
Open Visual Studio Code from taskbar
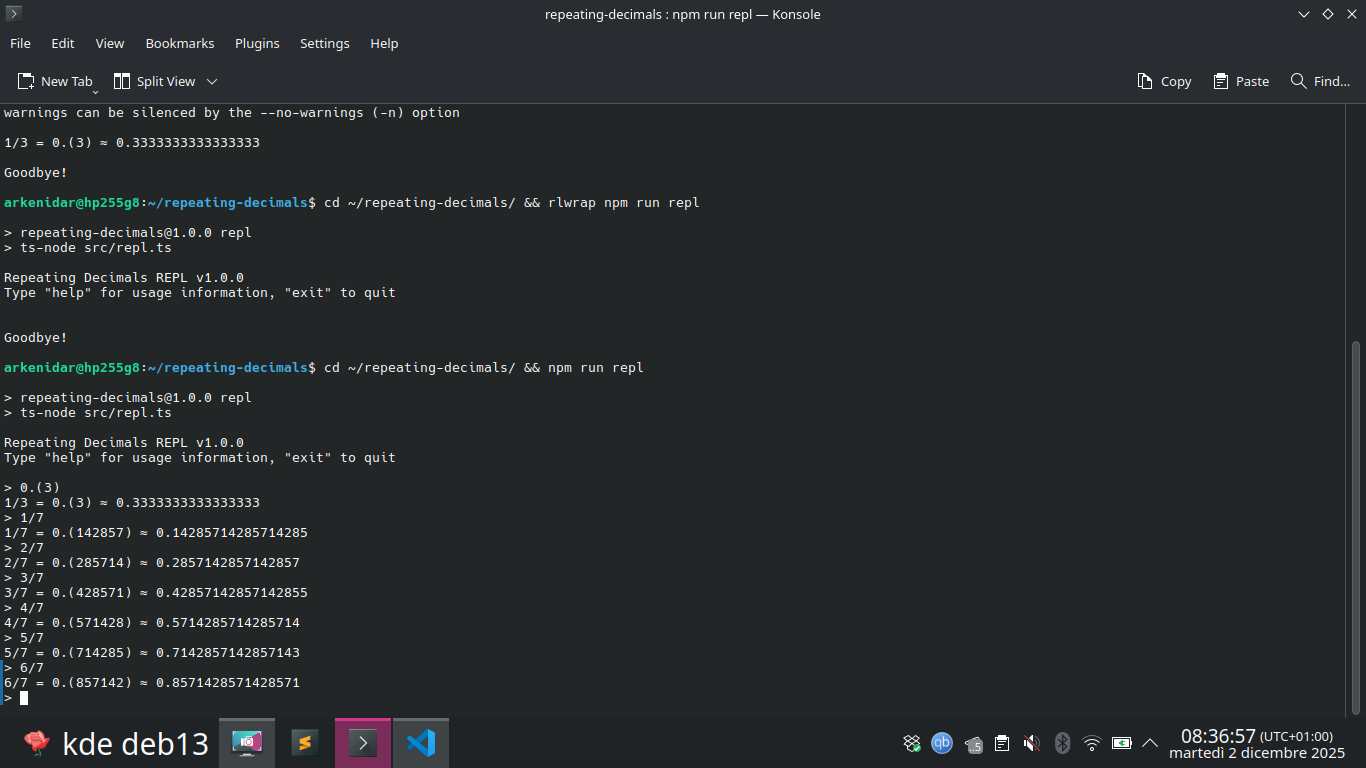pyautogui.click(x=421, y=743)
